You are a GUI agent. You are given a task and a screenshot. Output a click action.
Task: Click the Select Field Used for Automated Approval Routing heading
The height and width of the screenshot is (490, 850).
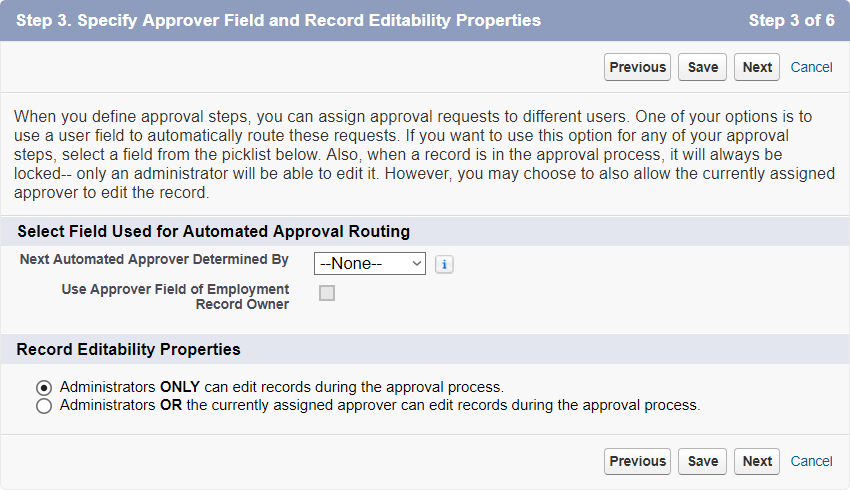214,231
